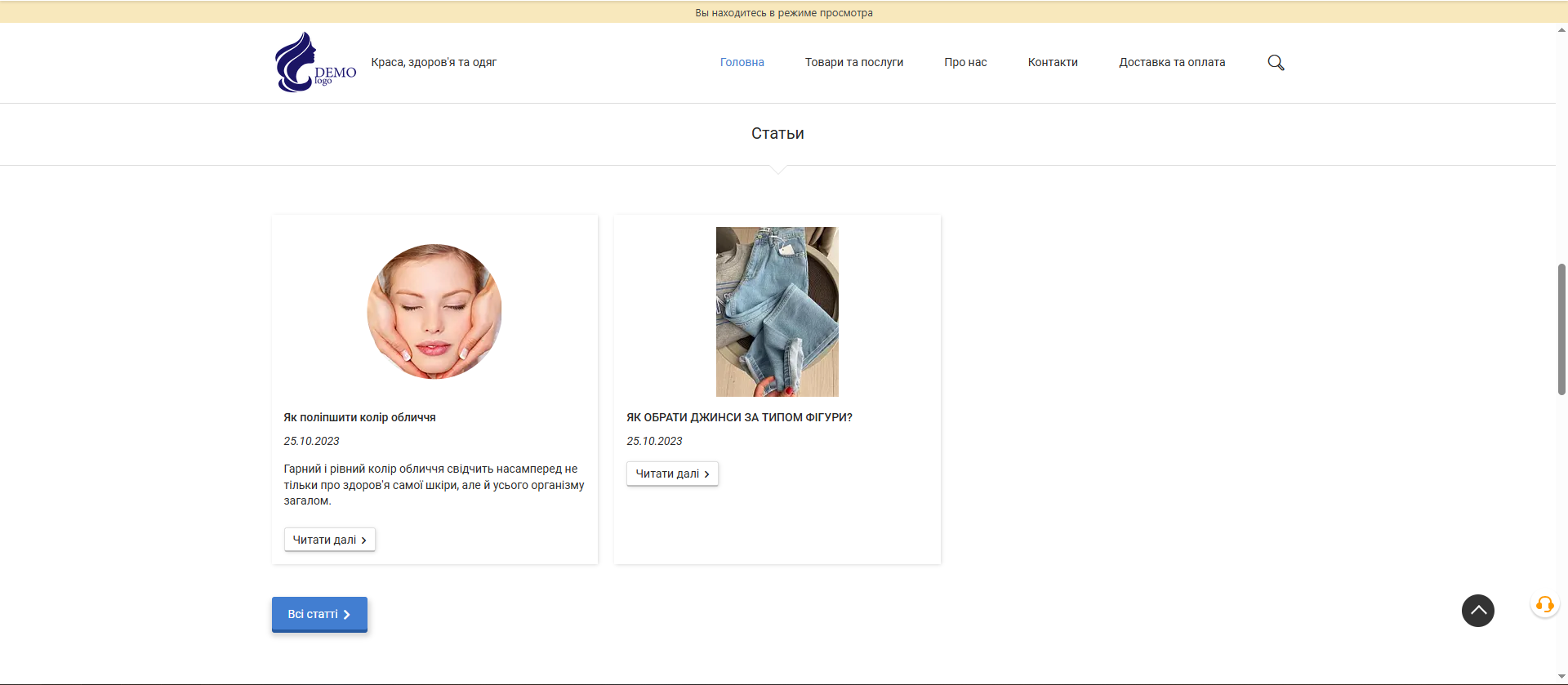Open Доставка та оплата page
This screenshot has height=685, width=1568.
click(x=1171, y=63)
